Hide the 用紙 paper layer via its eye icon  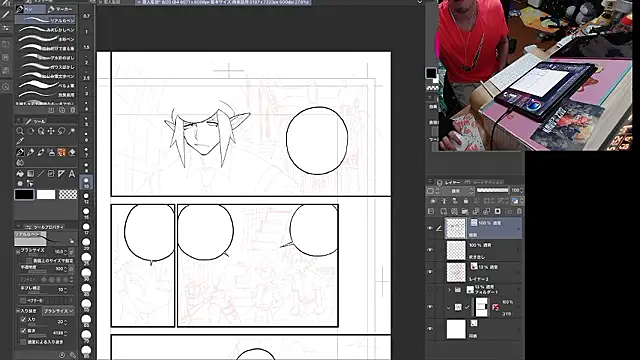coord(430,329)
